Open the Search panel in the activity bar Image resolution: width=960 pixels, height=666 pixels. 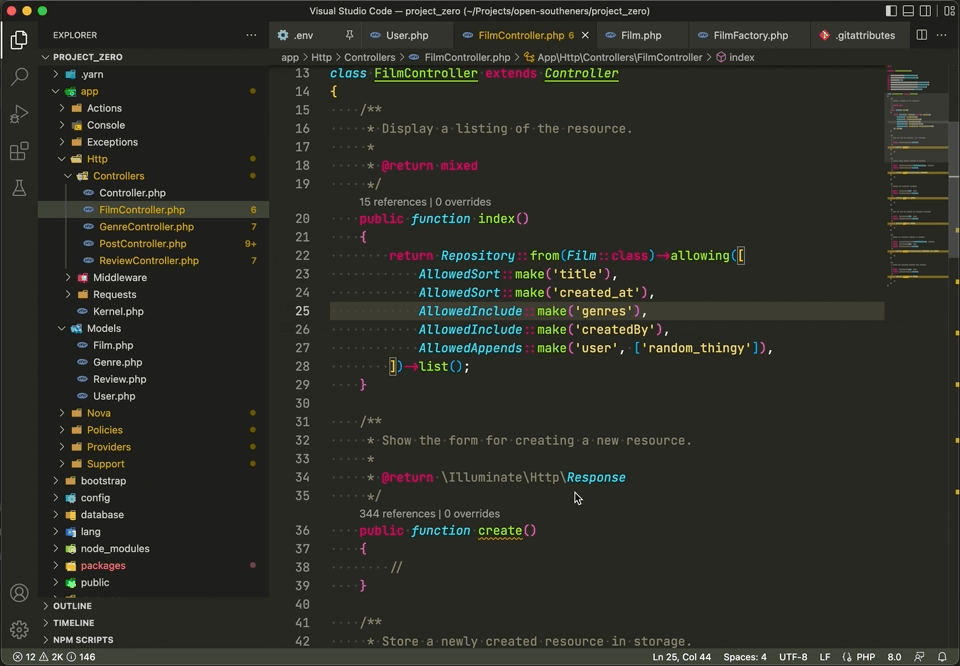pyautogui.click(x=18, y=76)
